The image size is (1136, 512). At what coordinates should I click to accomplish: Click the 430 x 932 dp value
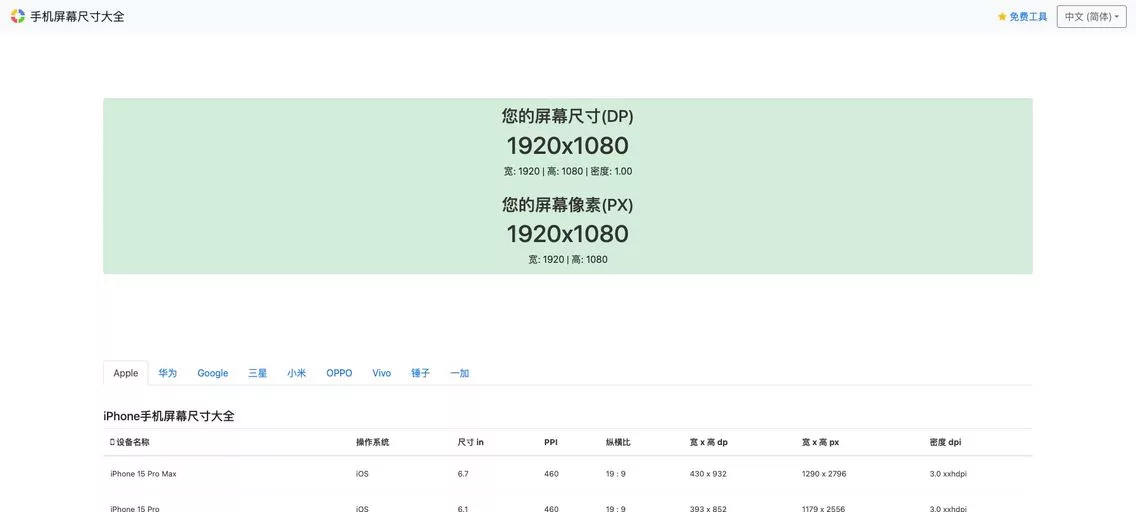tap(708, 474)
